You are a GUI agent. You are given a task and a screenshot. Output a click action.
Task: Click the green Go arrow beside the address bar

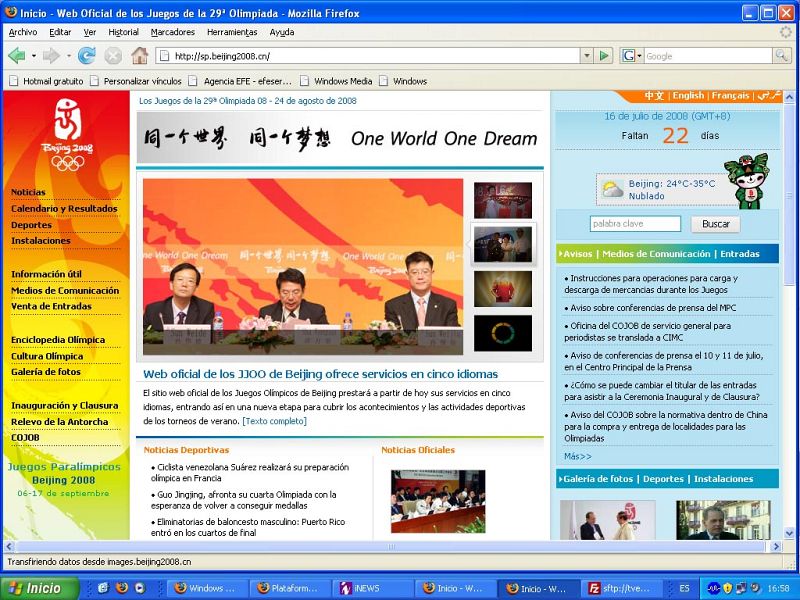click(x=604, y=56)
